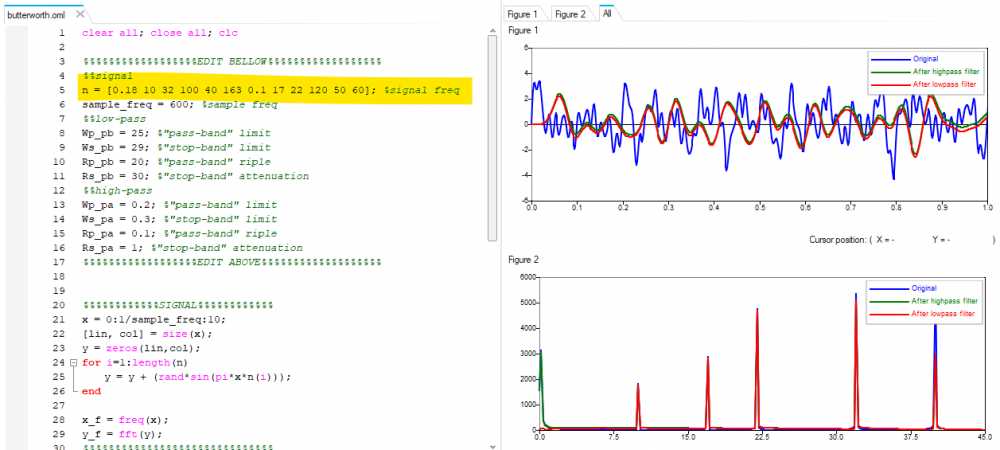Click the 'Original' legend entry in Figure 1
Screen dimensions: 1000x450
click(x=925, y=59)
